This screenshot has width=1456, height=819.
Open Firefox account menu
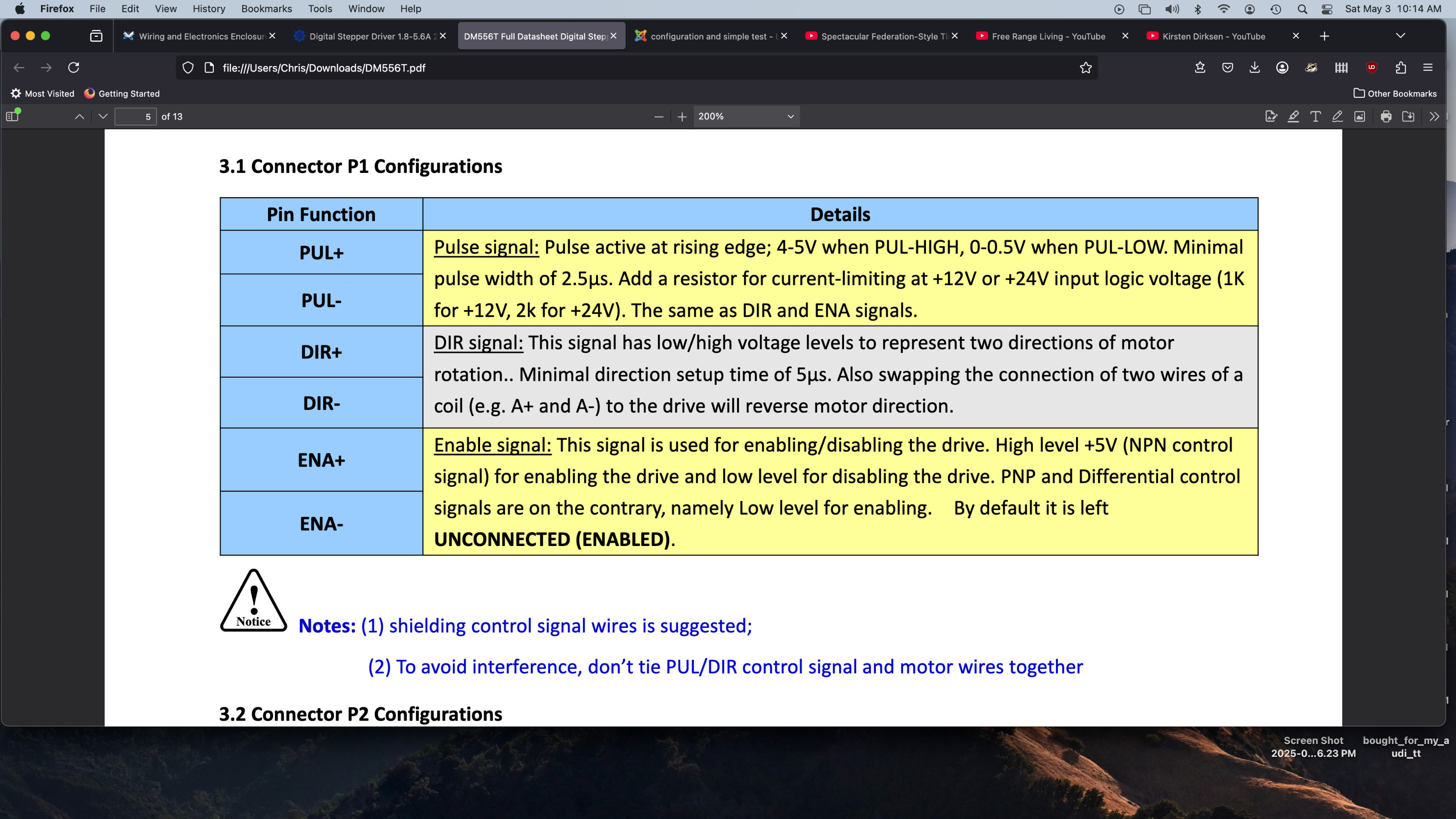(x=1283, y=68)
